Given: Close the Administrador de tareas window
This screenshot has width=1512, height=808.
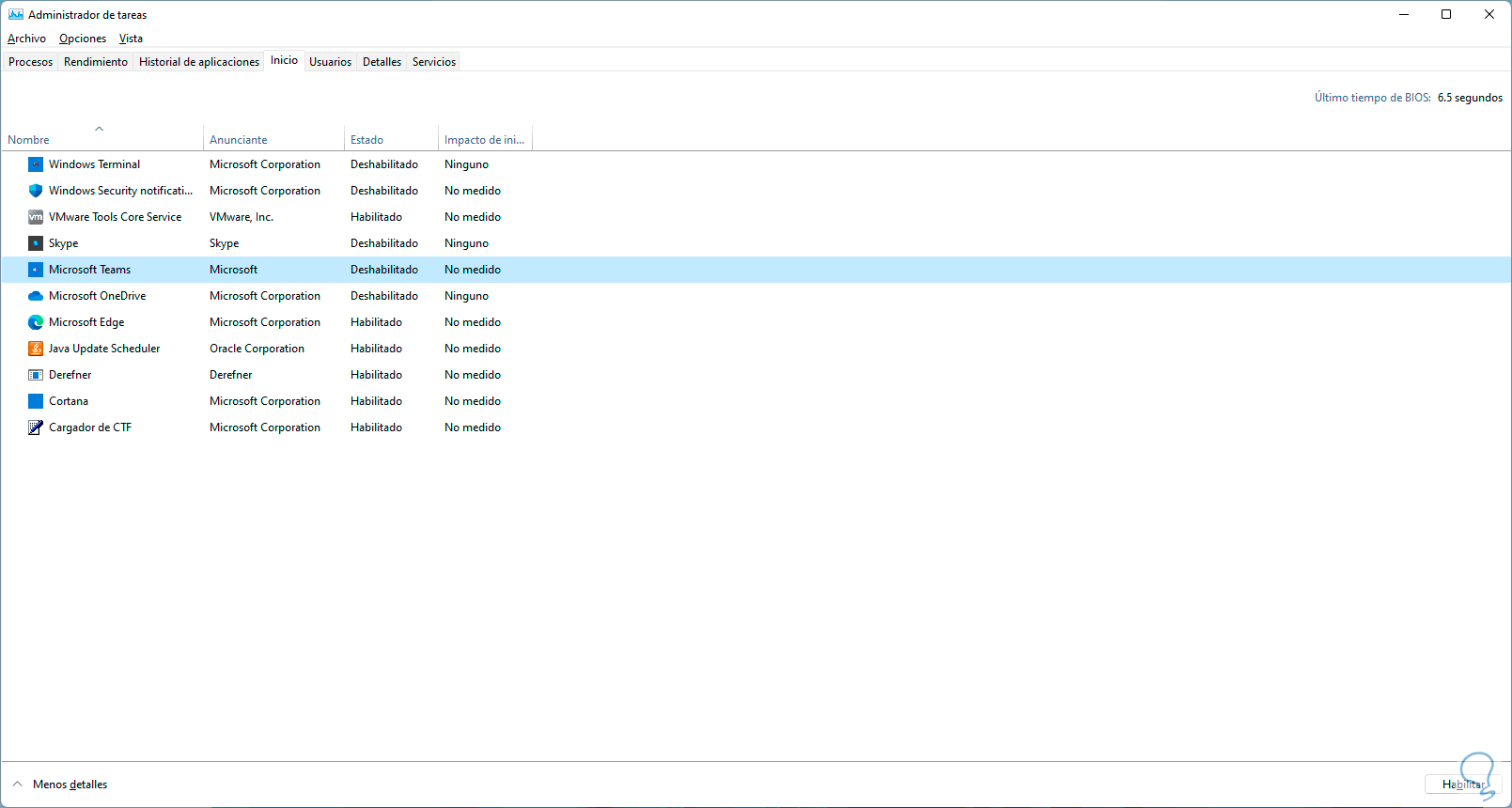Looking at the screenshot, I should tap(1489, 15).
